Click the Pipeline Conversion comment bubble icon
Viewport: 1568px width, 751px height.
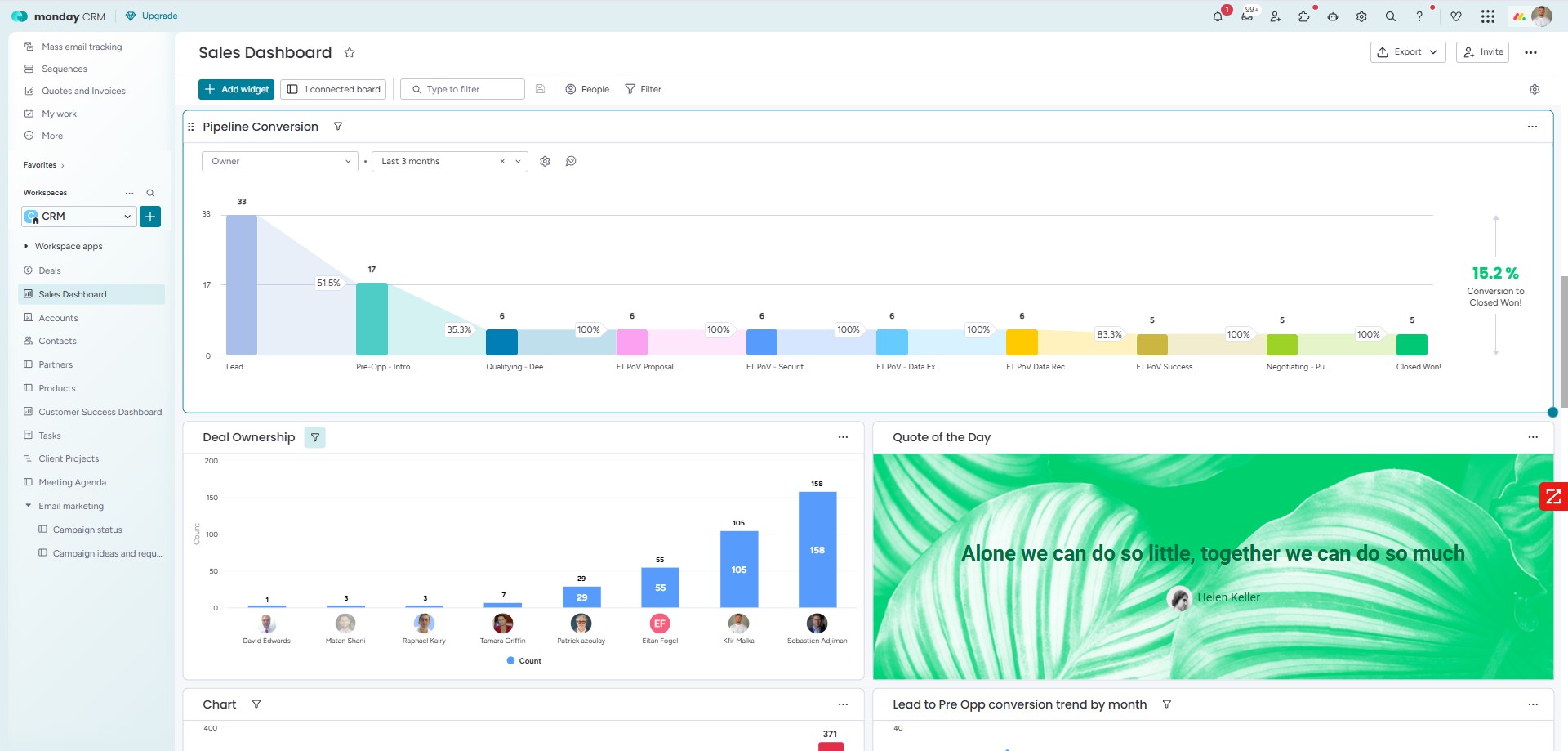pyautogui.click(x=571, y=161)
